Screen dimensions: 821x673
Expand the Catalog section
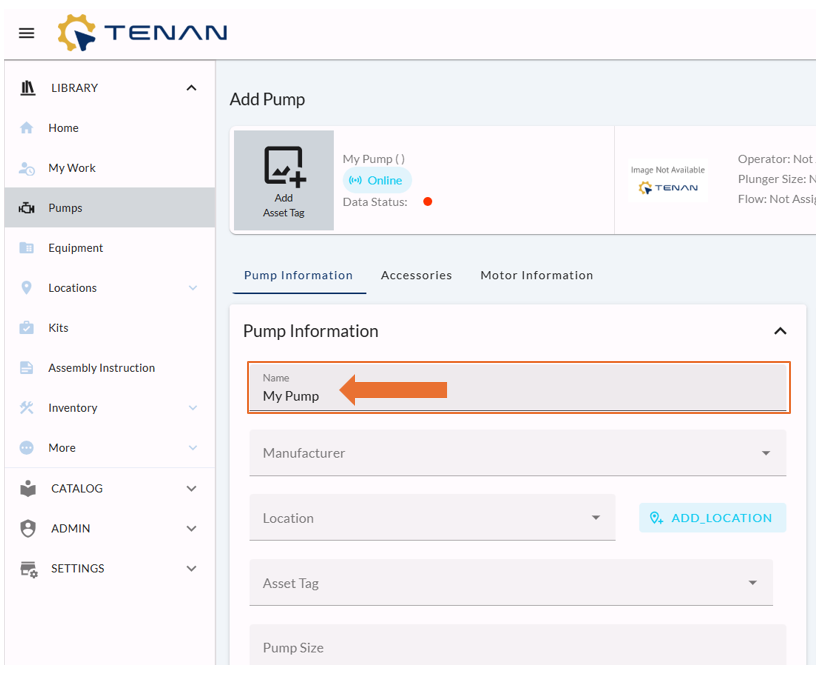(191, 489)
